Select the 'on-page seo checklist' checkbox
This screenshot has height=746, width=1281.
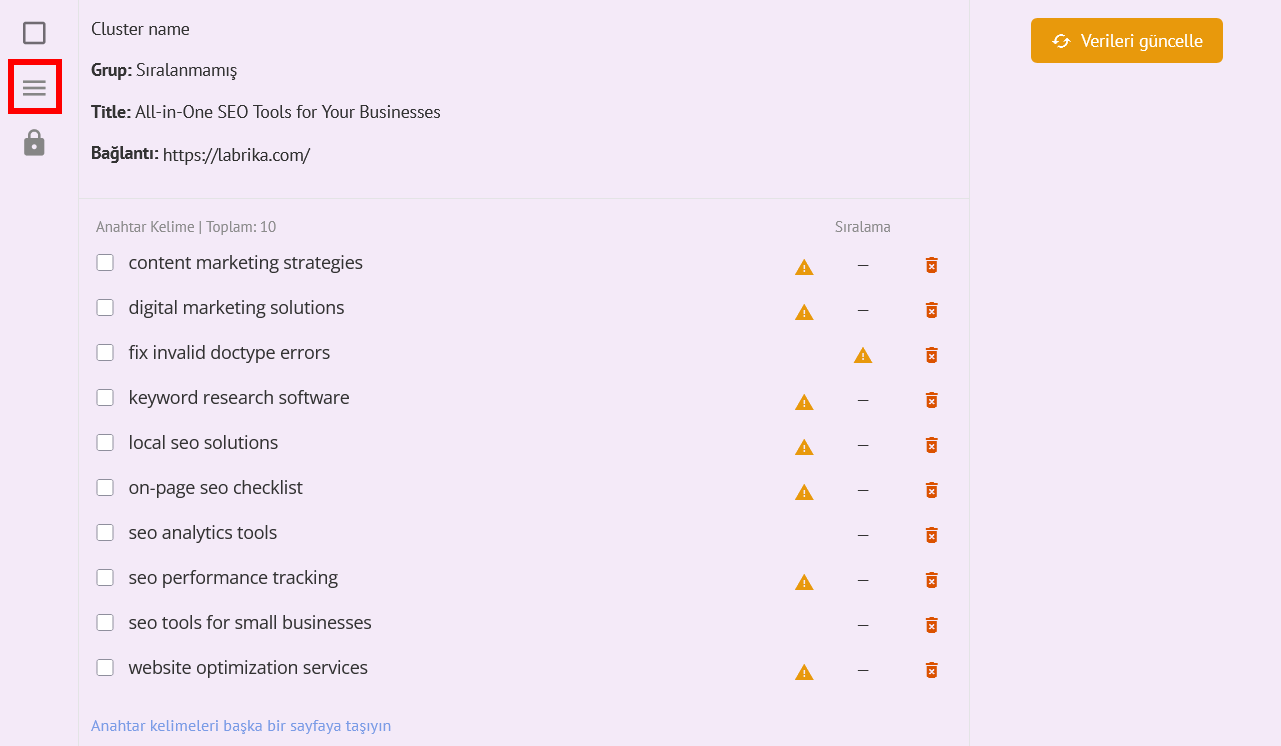(x=105, y=488)
